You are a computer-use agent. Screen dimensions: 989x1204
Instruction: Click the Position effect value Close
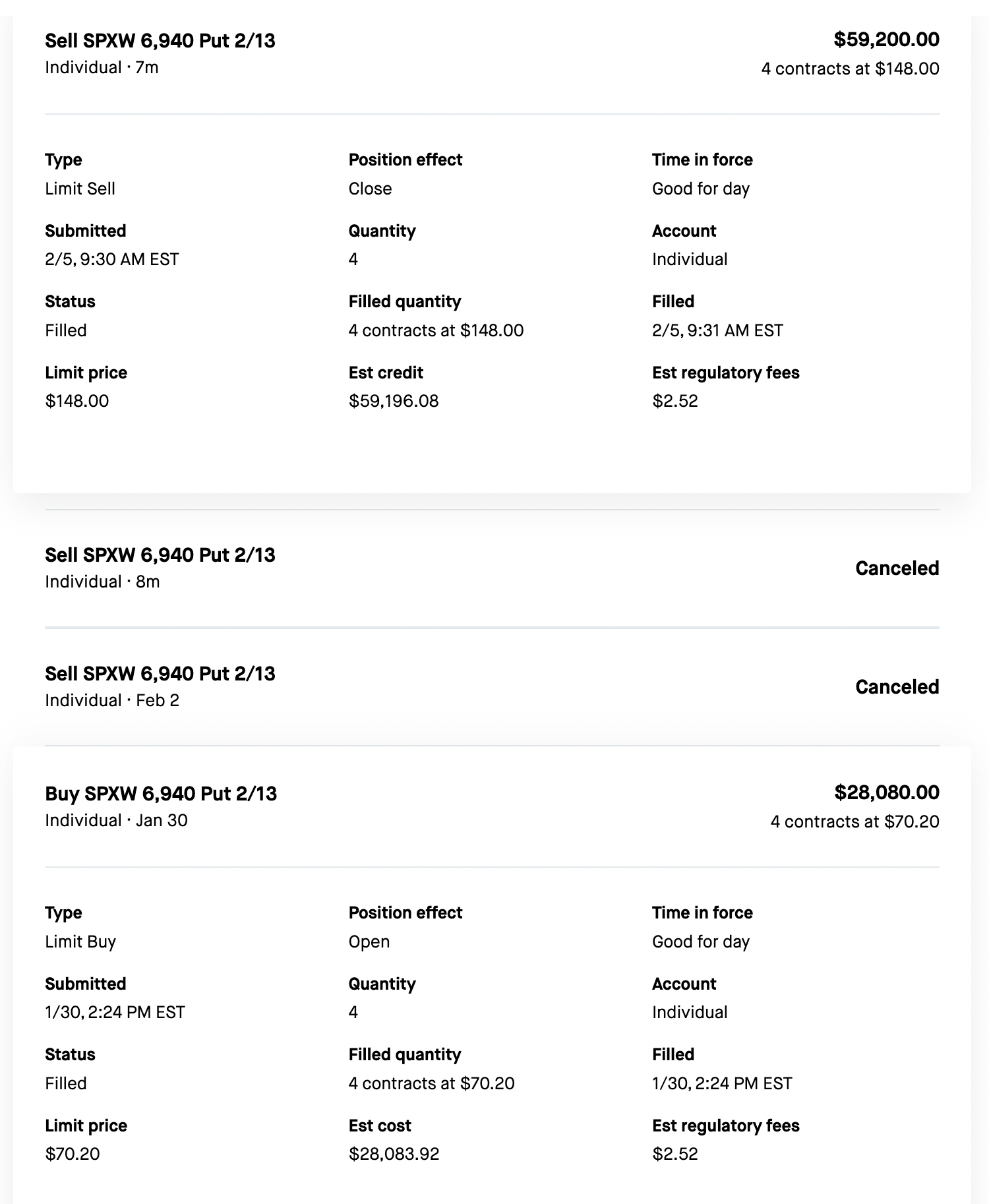370,189
